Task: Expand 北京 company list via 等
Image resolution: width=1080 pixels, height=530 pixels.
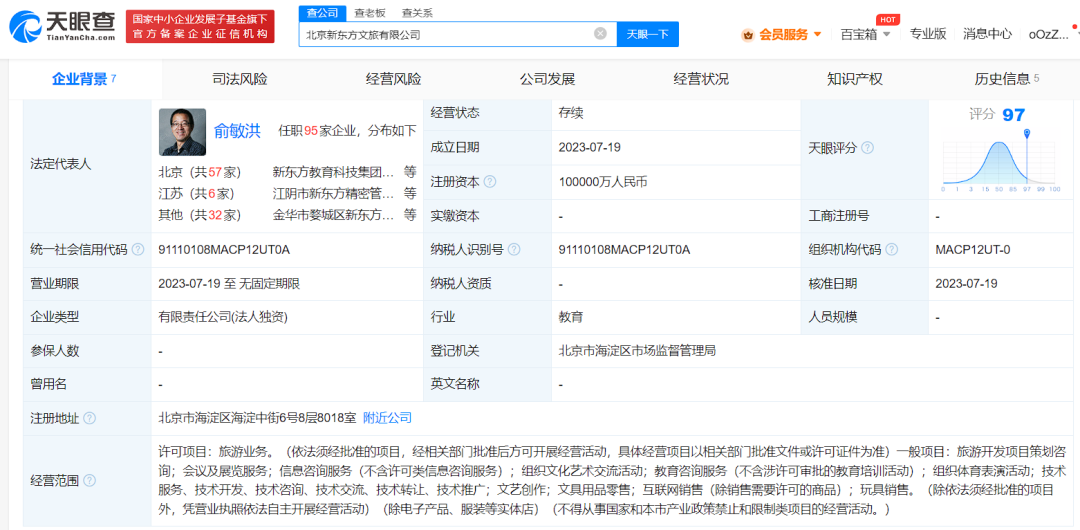Action: tap(410, 172)
